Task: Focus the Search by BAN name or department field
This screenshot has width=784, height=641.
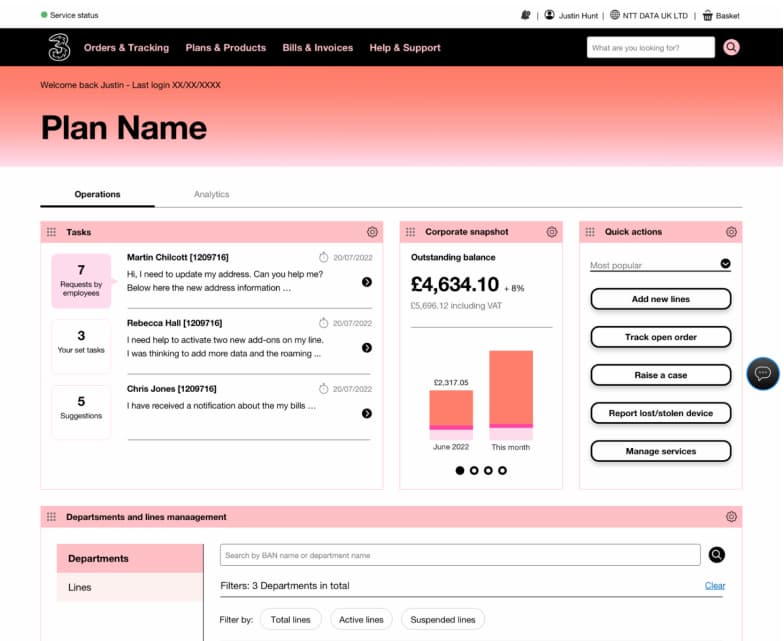Action: coord(460,555)
